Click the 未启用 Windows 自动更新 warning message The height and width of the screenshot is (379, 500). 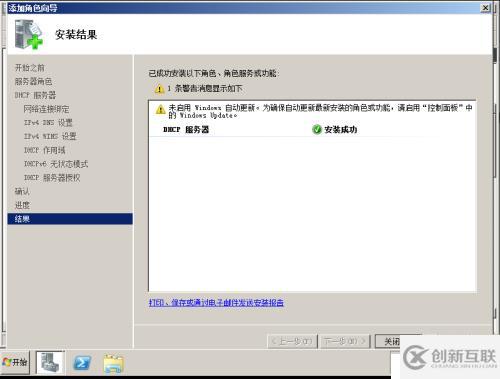320,111
